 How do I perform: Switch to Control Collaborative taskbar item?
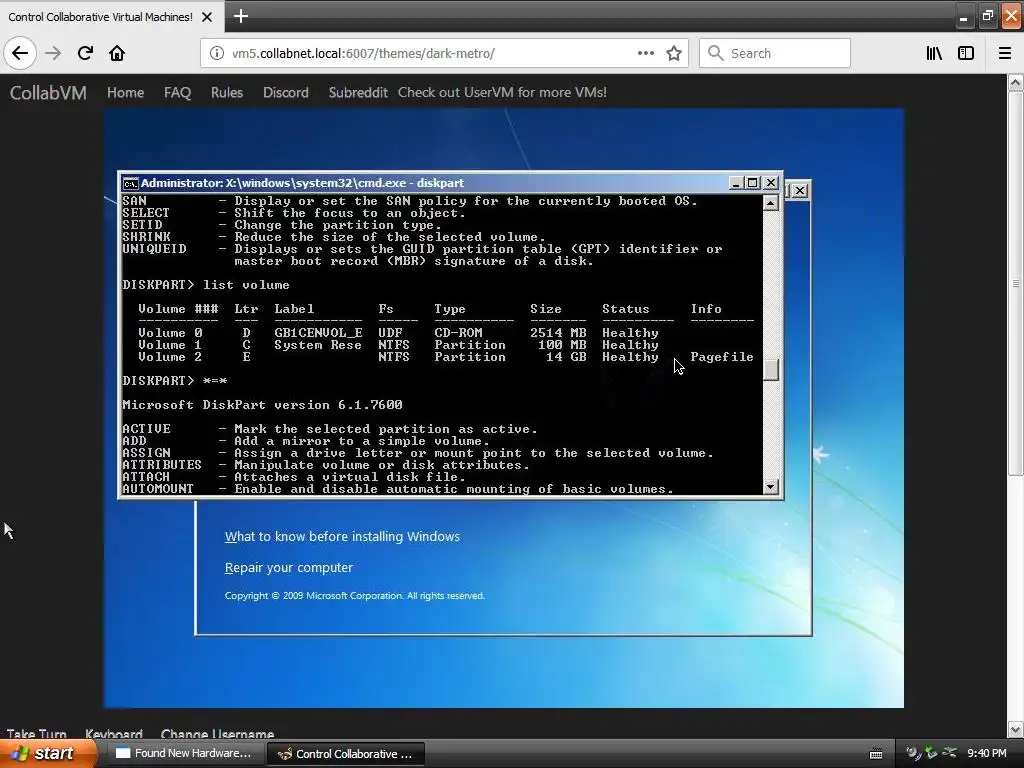click(x=346, y=754)
